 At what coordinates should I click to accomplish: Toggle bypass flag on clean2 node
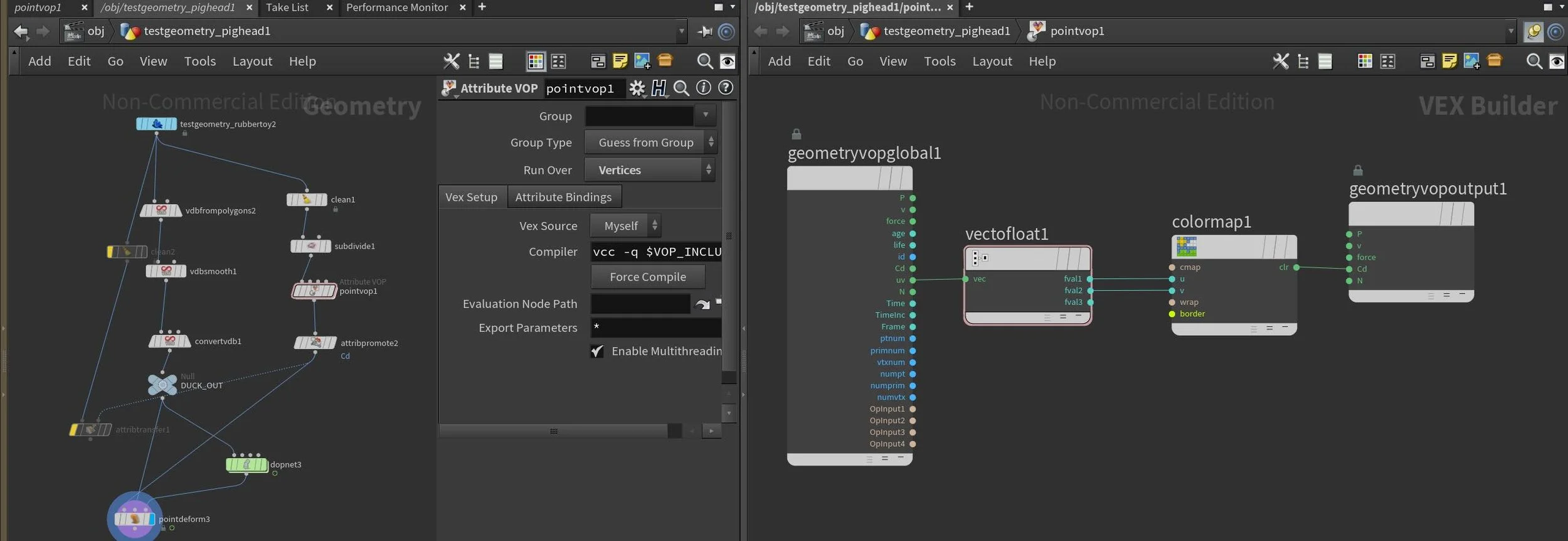pyautogui.click(x=111, y=252)
